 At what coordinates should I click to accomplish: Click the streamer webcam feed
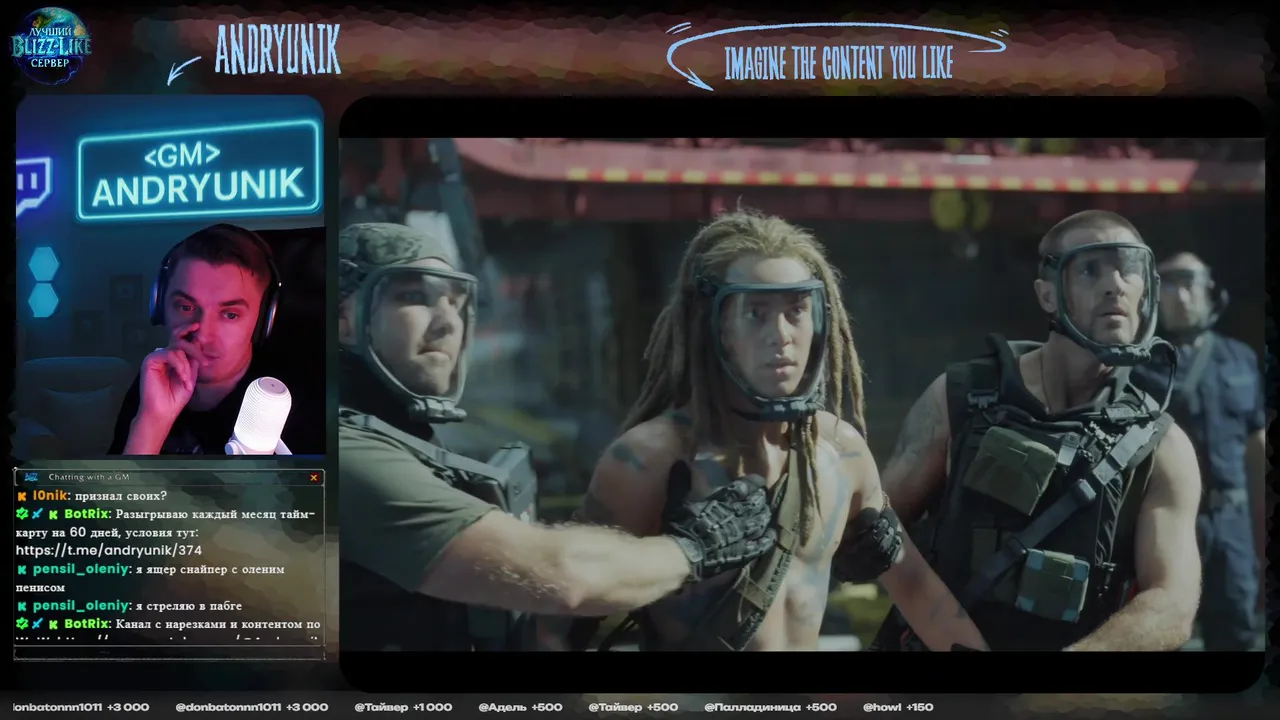[170, 275]
